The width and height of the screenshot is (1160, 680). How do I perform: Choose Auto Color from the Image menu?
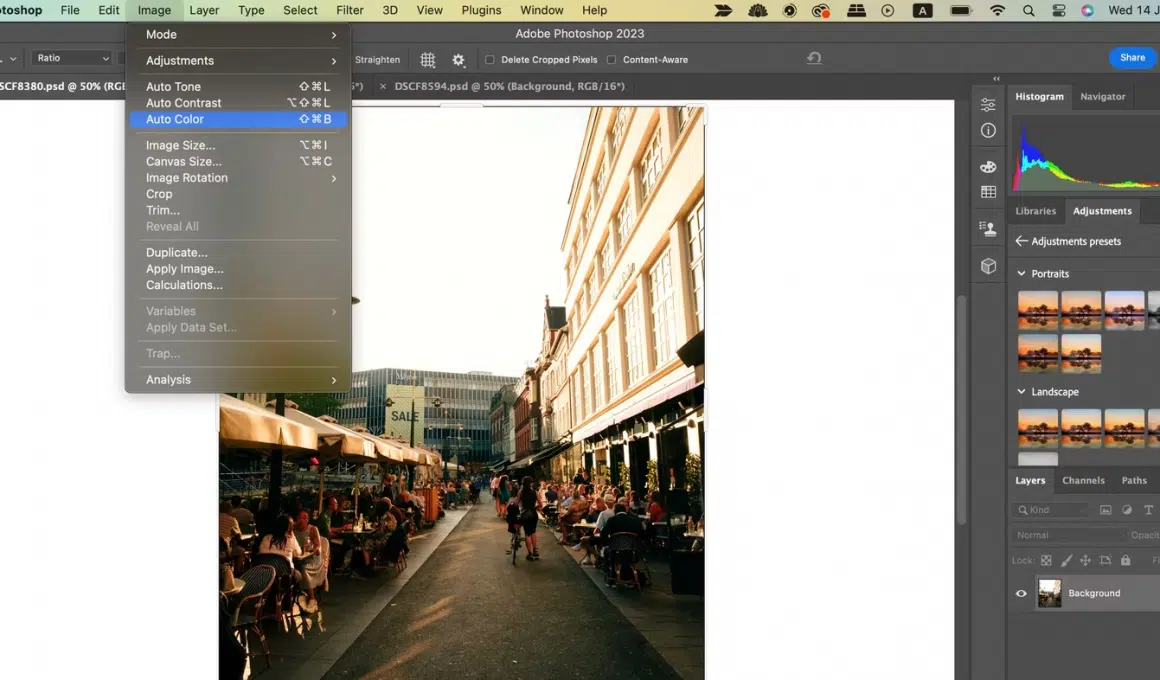pos(175,119)
